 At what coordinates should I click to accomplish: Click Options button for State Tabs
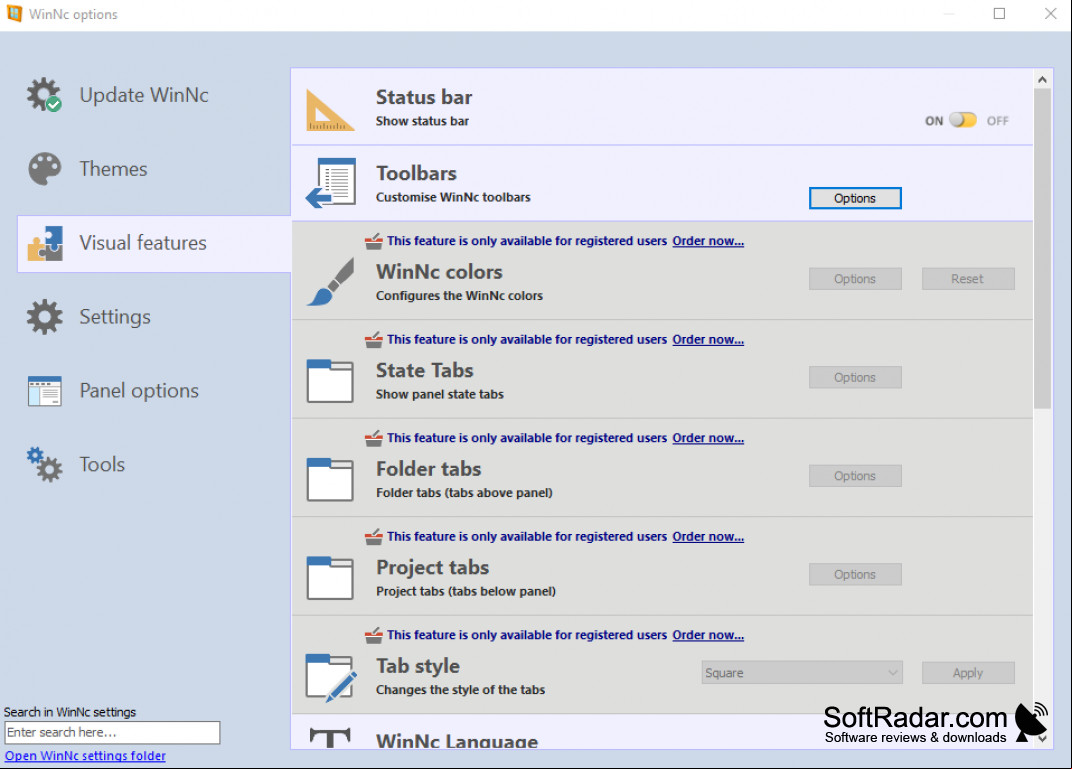coord(855,377)
